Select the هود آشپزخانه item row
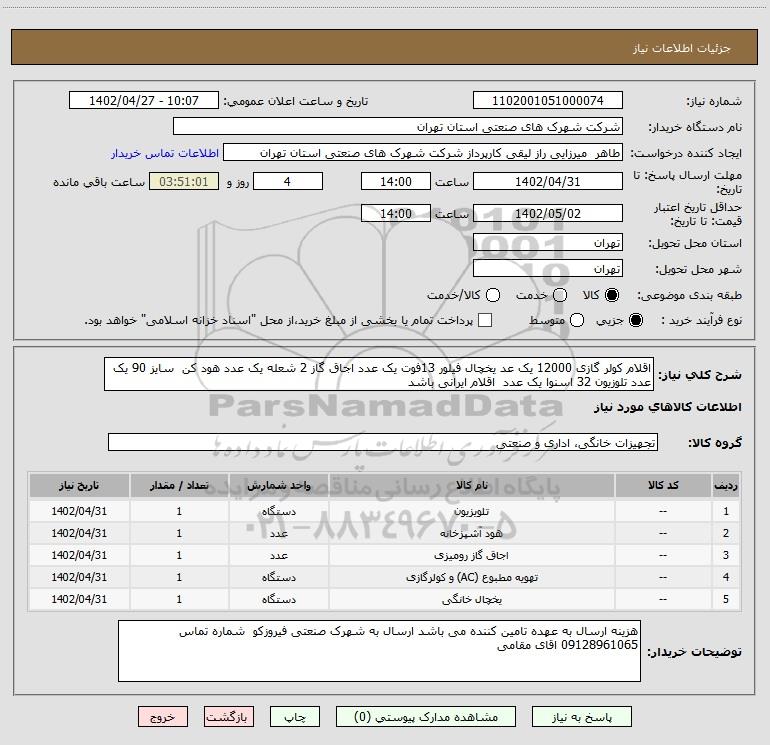 click(x=385, y=533)
